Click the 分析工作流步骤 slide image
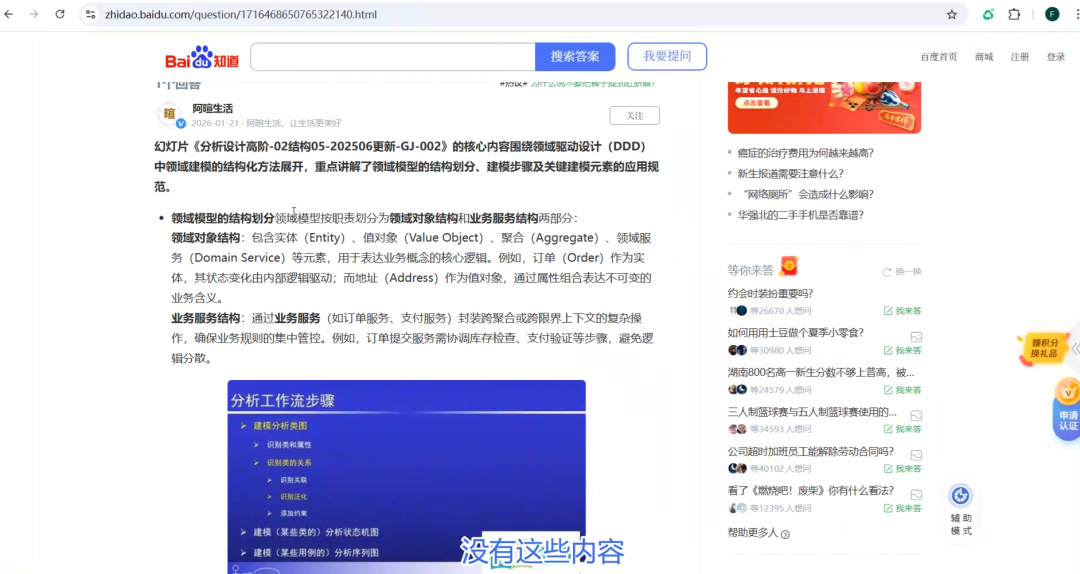This screenshot has height=574, width=1080. tap(406, 477)
